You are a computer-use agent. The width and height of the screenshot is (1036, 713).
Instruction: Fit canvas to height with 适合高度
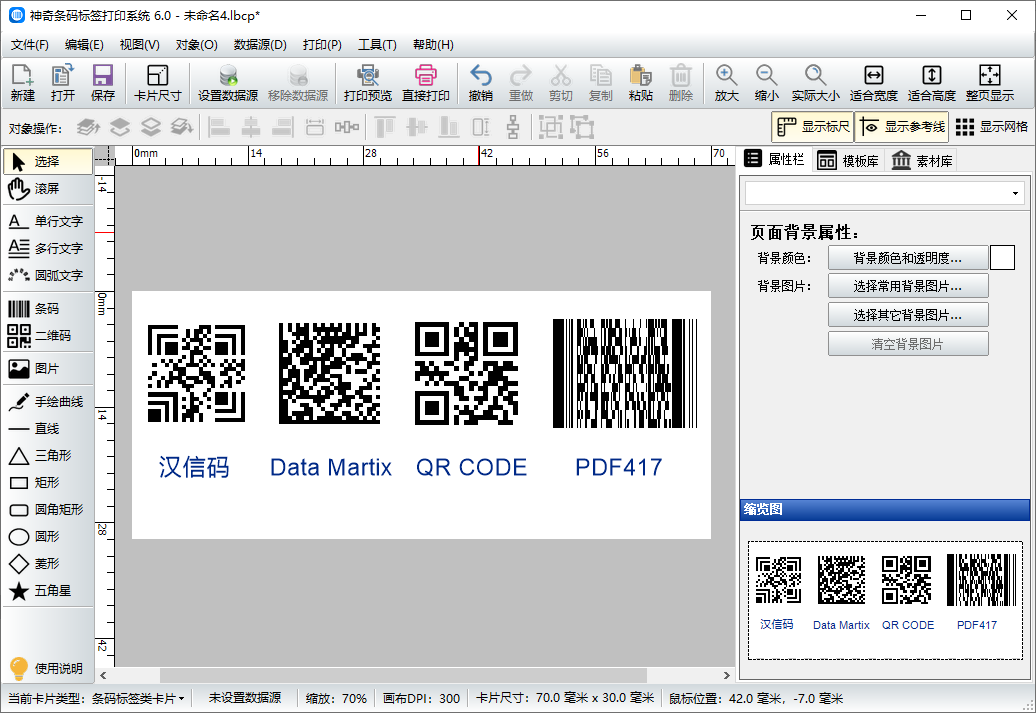[x=932, y=83]
